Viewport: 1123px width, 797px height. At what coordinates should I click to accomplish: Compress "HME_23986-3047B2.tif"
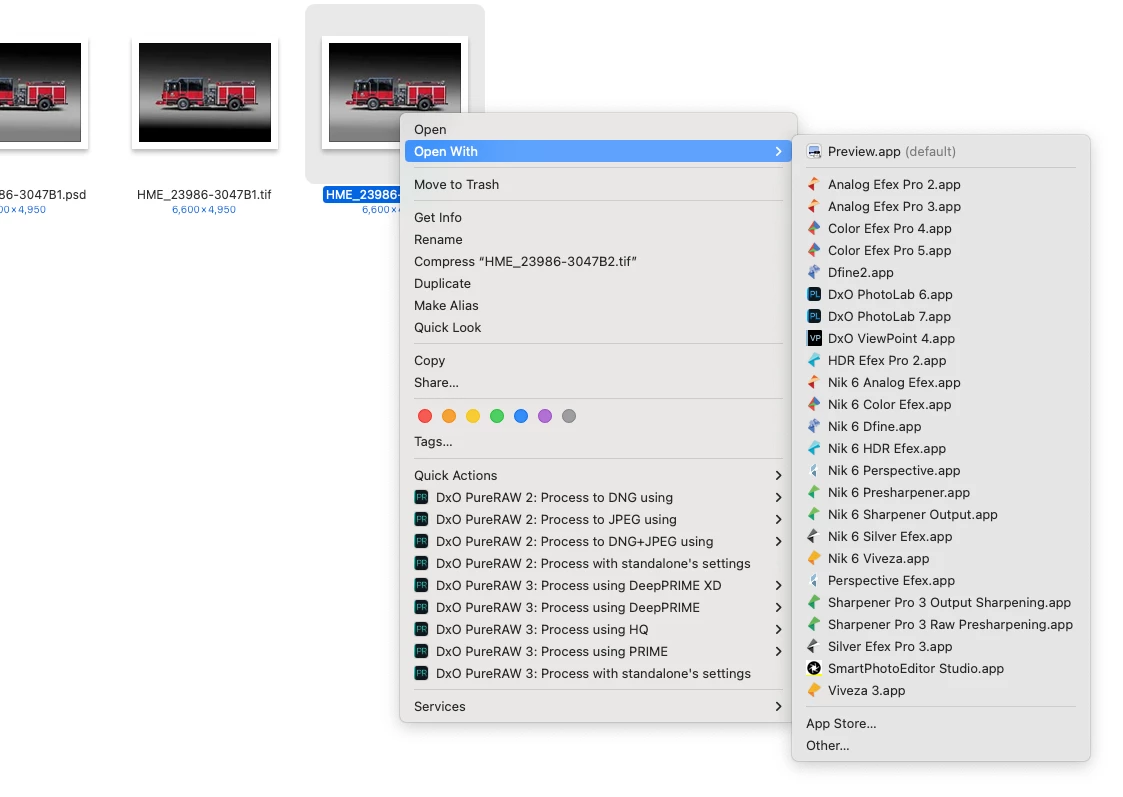click(598, 261)
